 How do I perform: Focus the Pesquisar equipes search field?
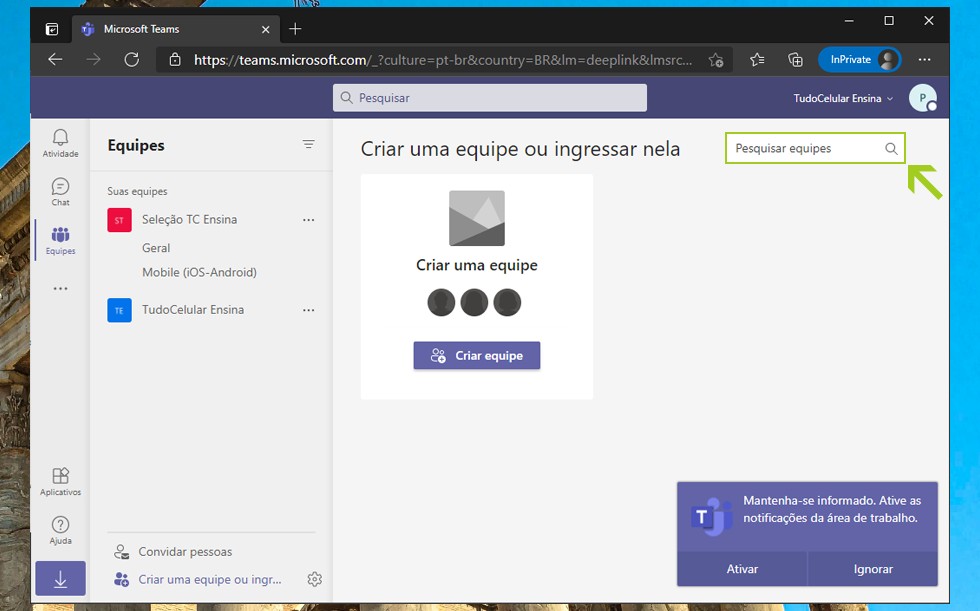(x=806, y=148)
